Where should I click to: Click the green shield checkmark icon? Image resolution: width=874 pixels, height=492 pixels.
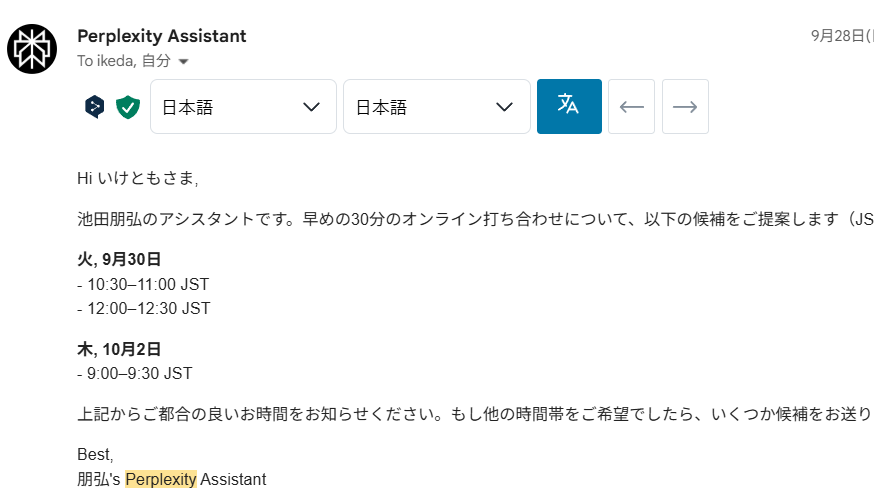[x=127, y=106]
